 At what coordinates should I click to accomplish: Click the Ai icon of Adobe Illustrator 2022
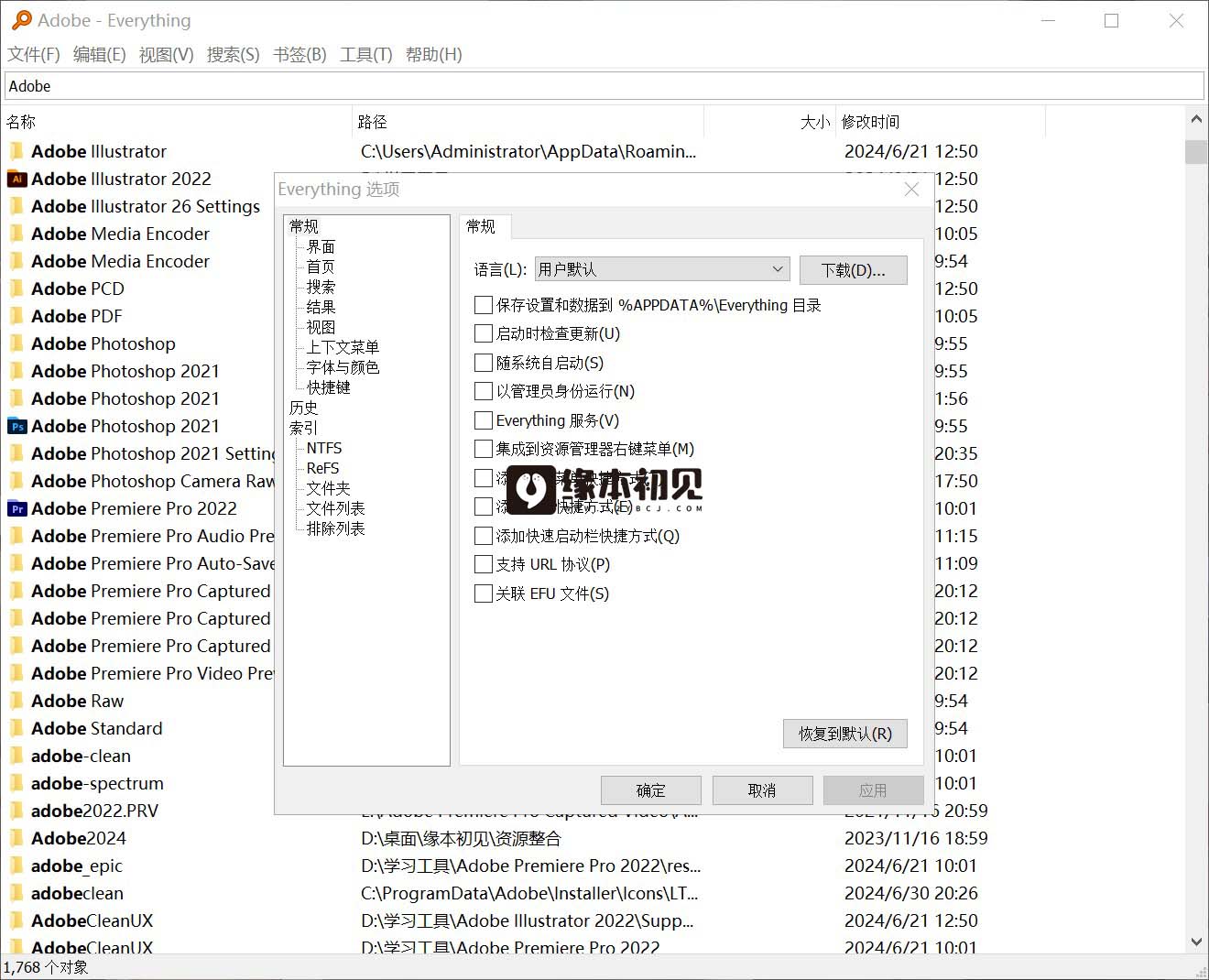point(16,179)
